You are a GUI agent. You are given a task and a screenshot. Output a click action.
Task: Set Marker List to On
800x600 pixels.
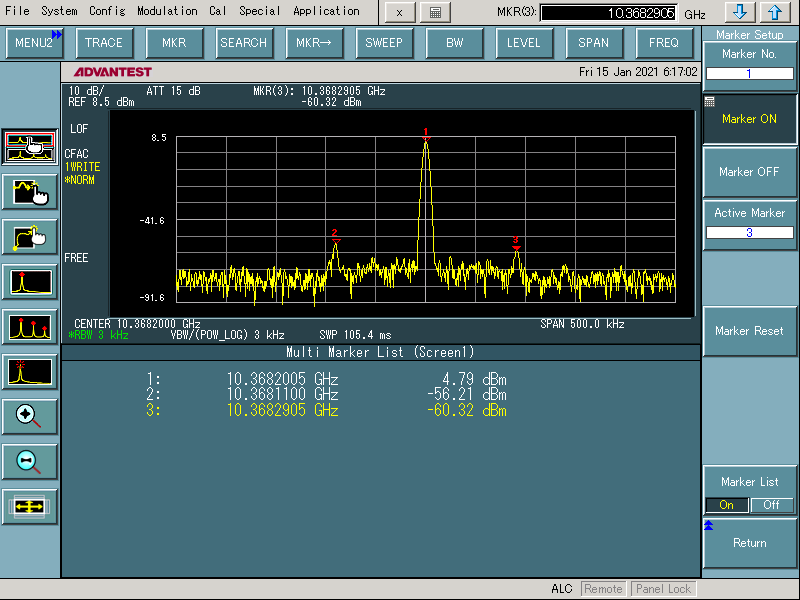tap(727, 505)
